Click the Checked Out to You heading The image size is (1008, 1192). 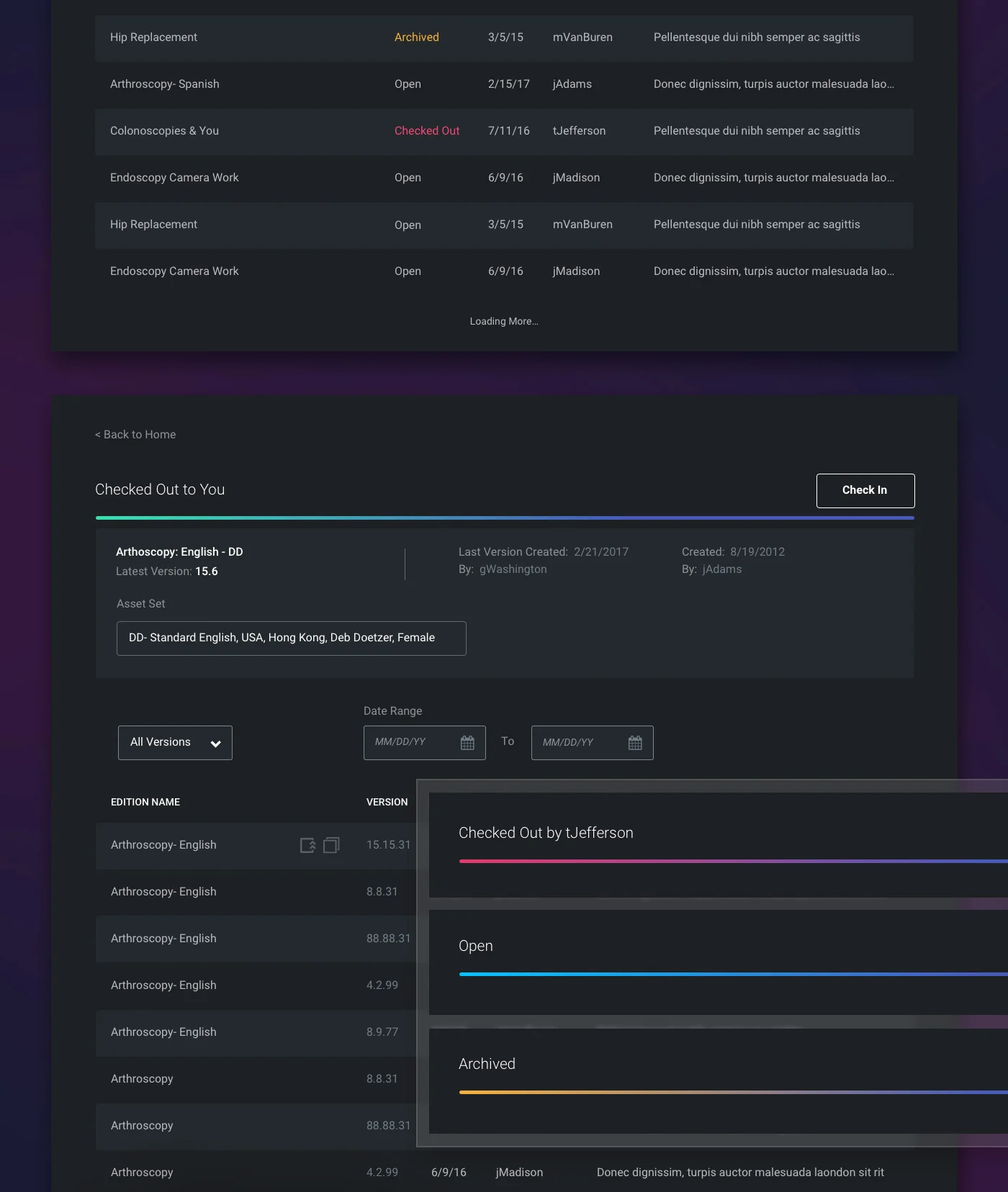160,489
